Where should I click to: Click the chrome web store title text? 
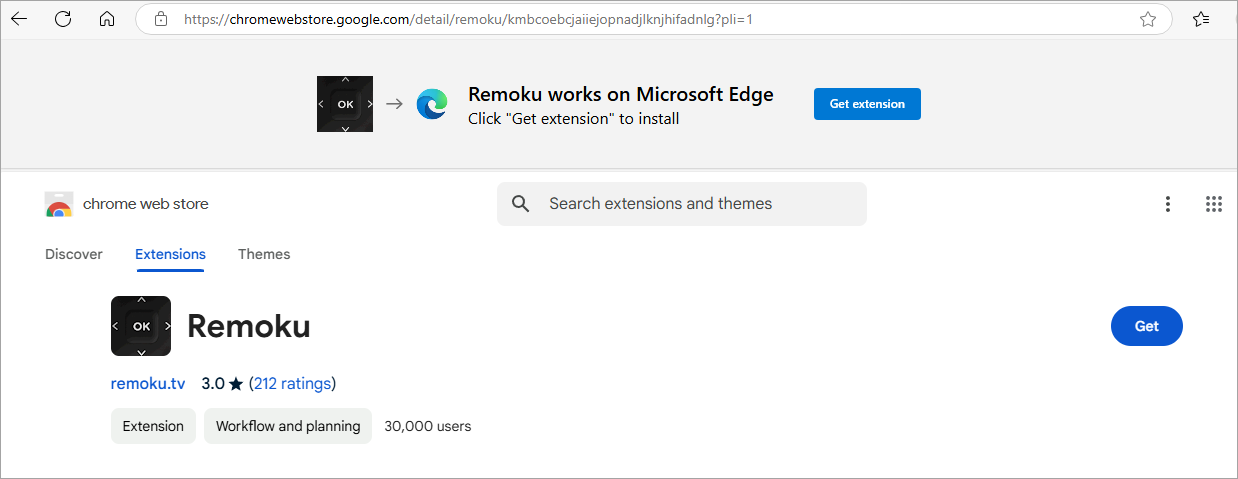(x=146, y=204)
